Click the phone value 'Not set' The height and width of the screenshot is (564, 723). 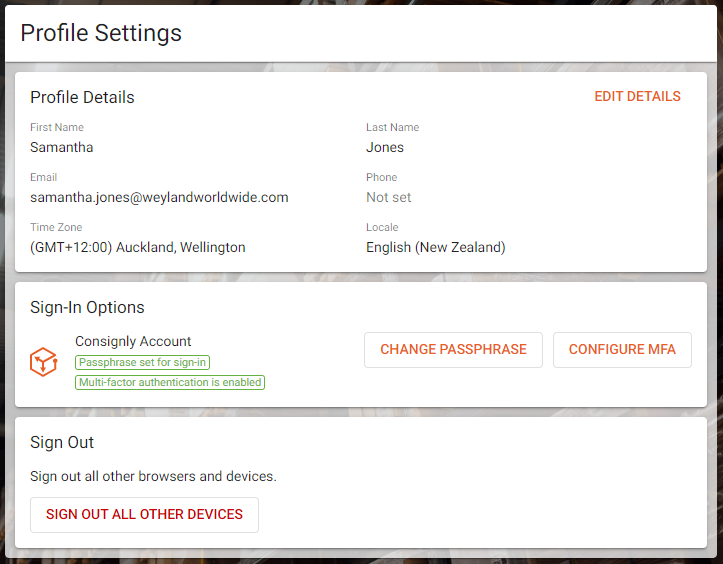(x=388, y=198)
